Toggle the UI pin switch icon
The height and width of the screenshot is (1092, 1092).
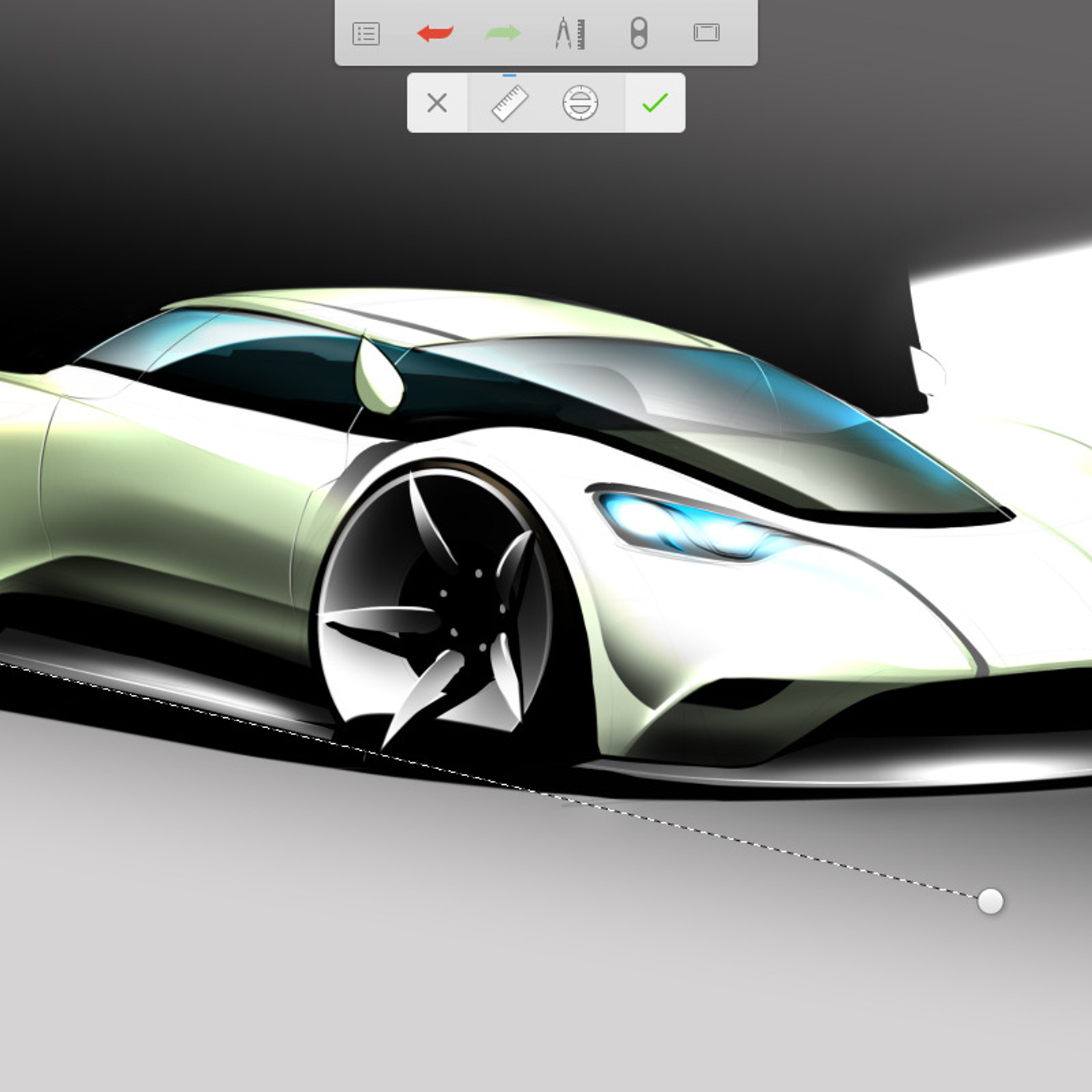pyautogui.click(x=639, y=33)
